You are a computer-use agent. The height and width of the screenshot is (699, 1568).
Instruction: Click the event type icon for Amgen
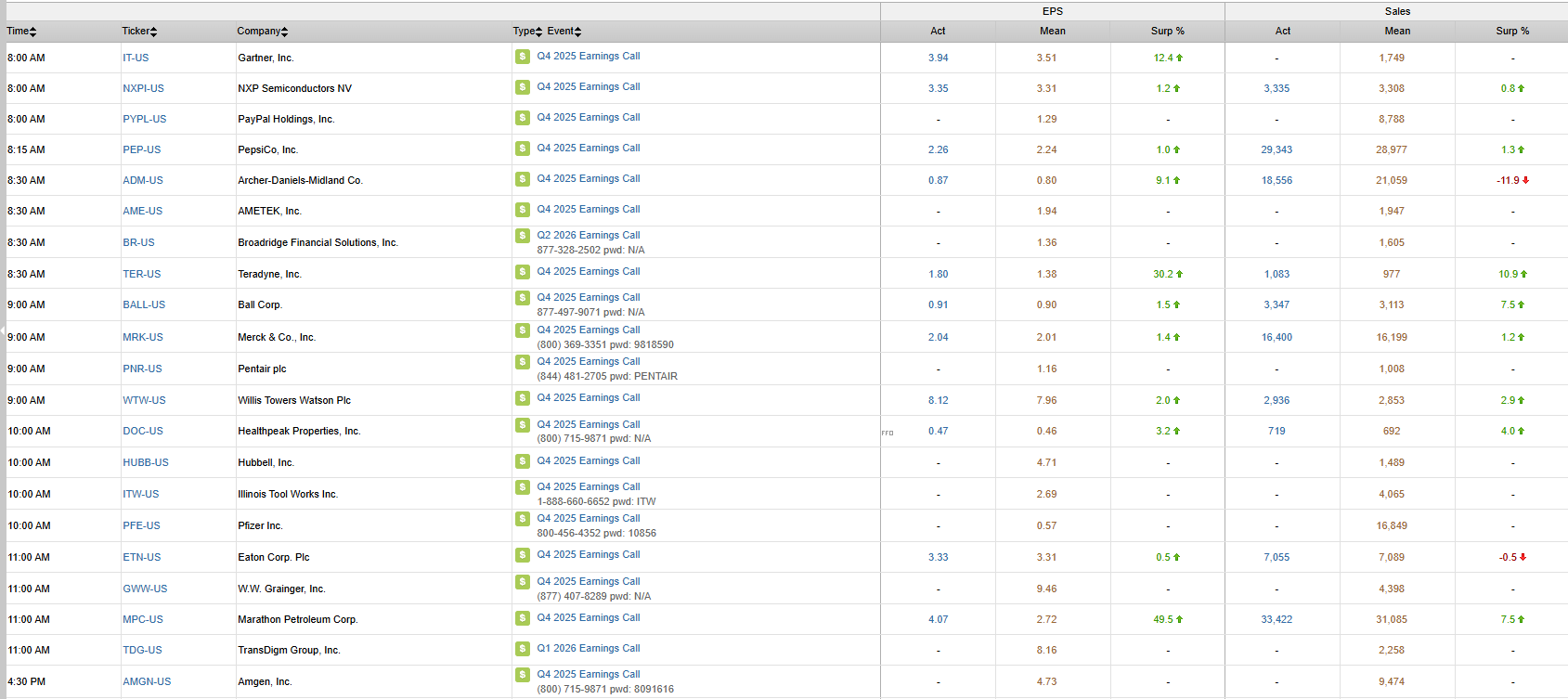tap(523, 675)
